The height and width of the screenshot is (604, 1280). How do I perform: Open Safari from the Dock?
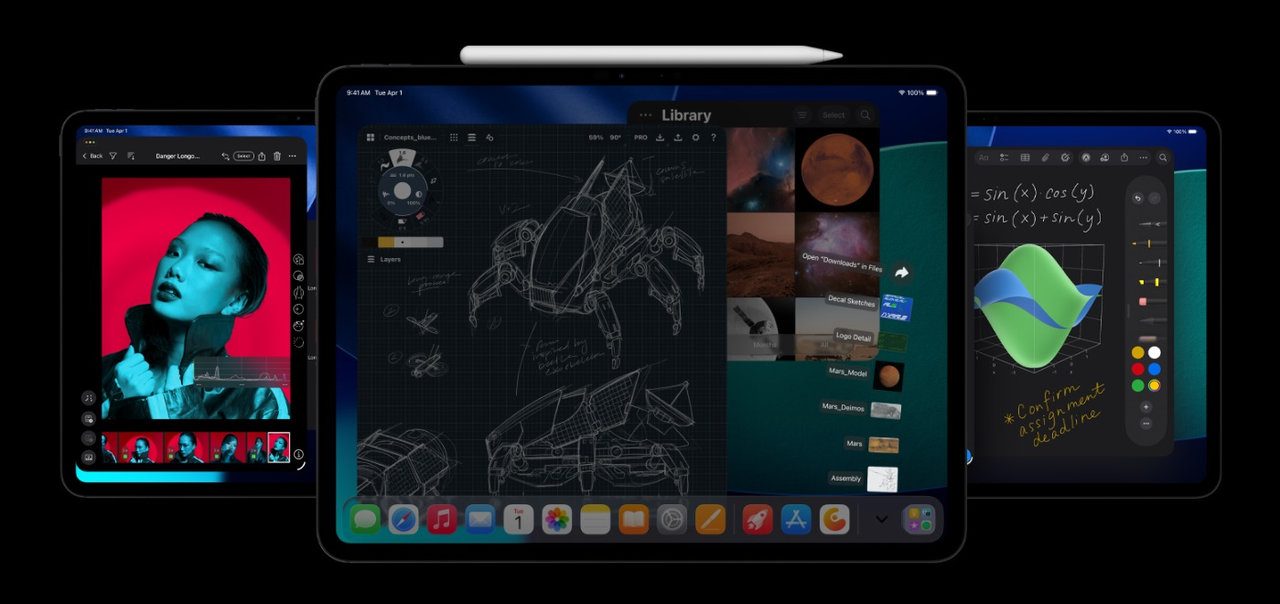click(402, 519)
